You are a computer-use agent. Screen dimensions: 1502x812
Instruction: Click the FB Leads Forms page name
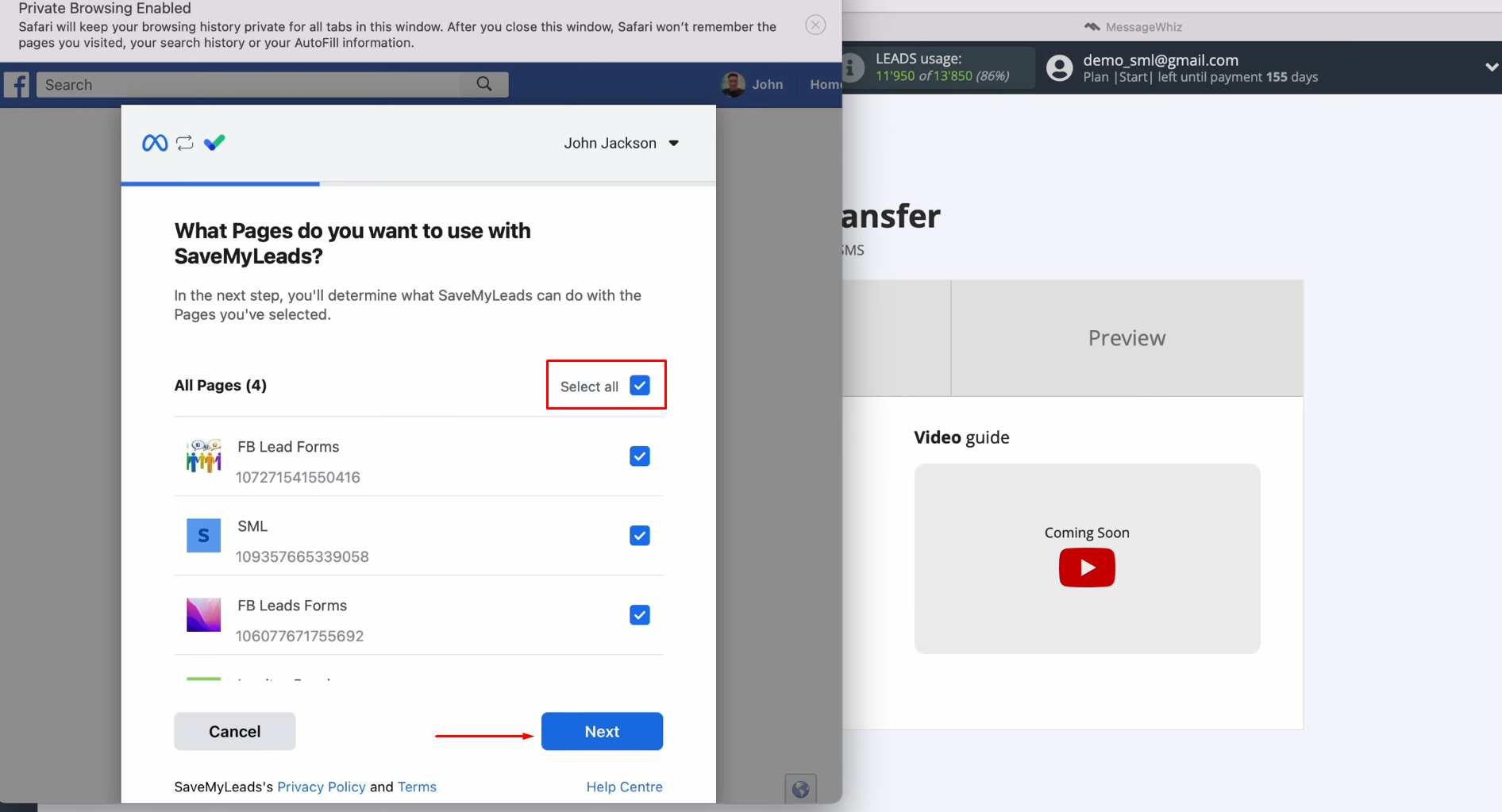click(x=292, y=606)
